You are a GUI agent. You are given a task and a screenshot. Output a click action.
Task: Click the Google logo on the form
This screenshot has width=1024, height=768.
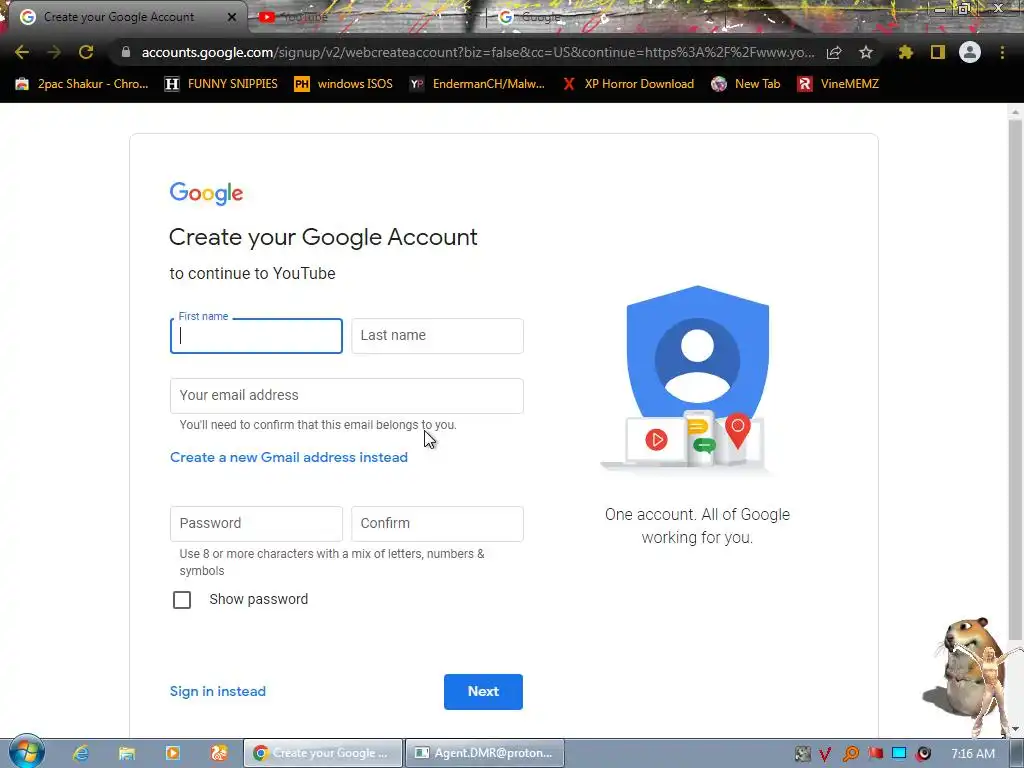(206, 193)
